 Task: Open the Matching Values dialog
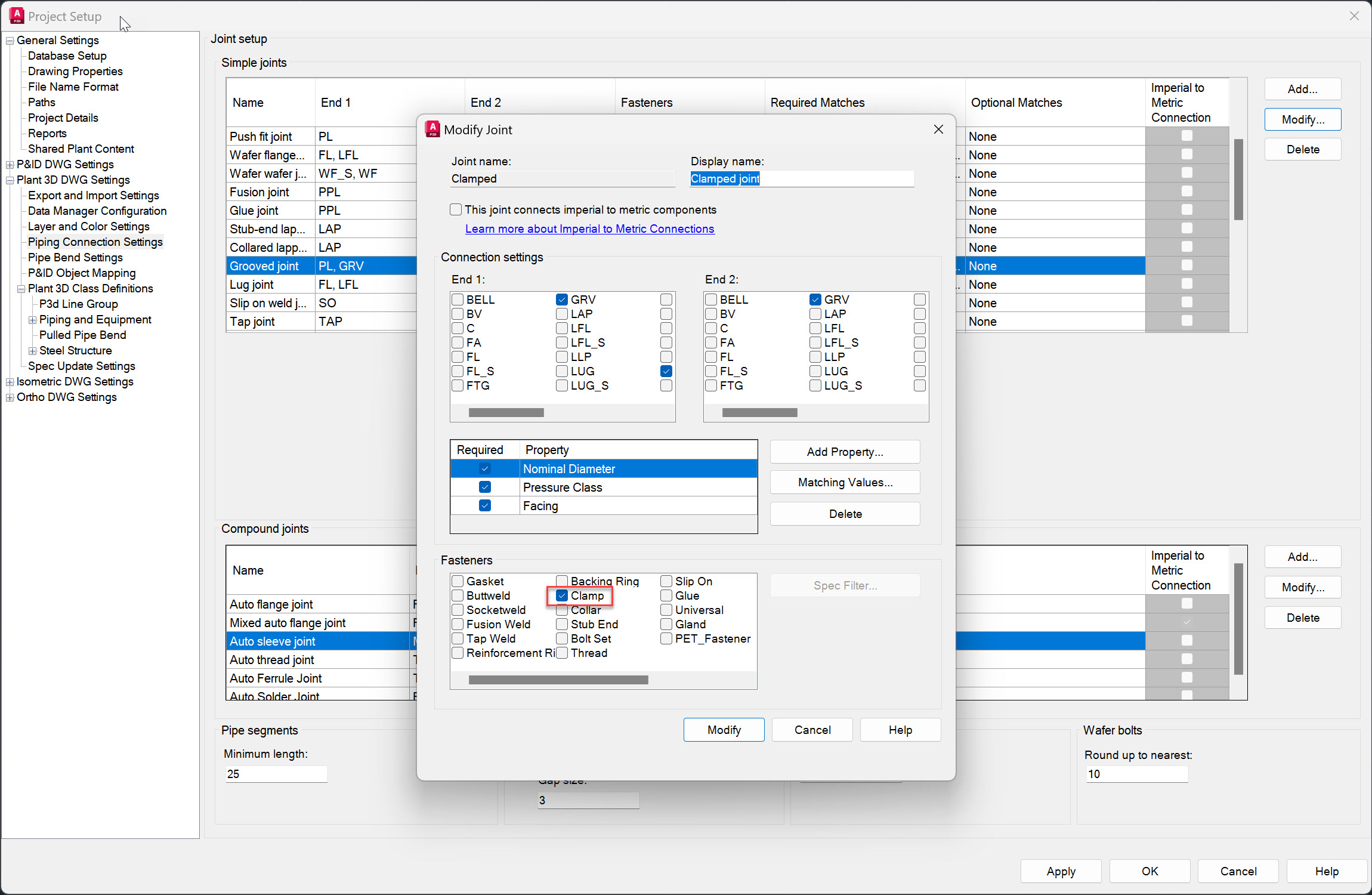(844, 482)
